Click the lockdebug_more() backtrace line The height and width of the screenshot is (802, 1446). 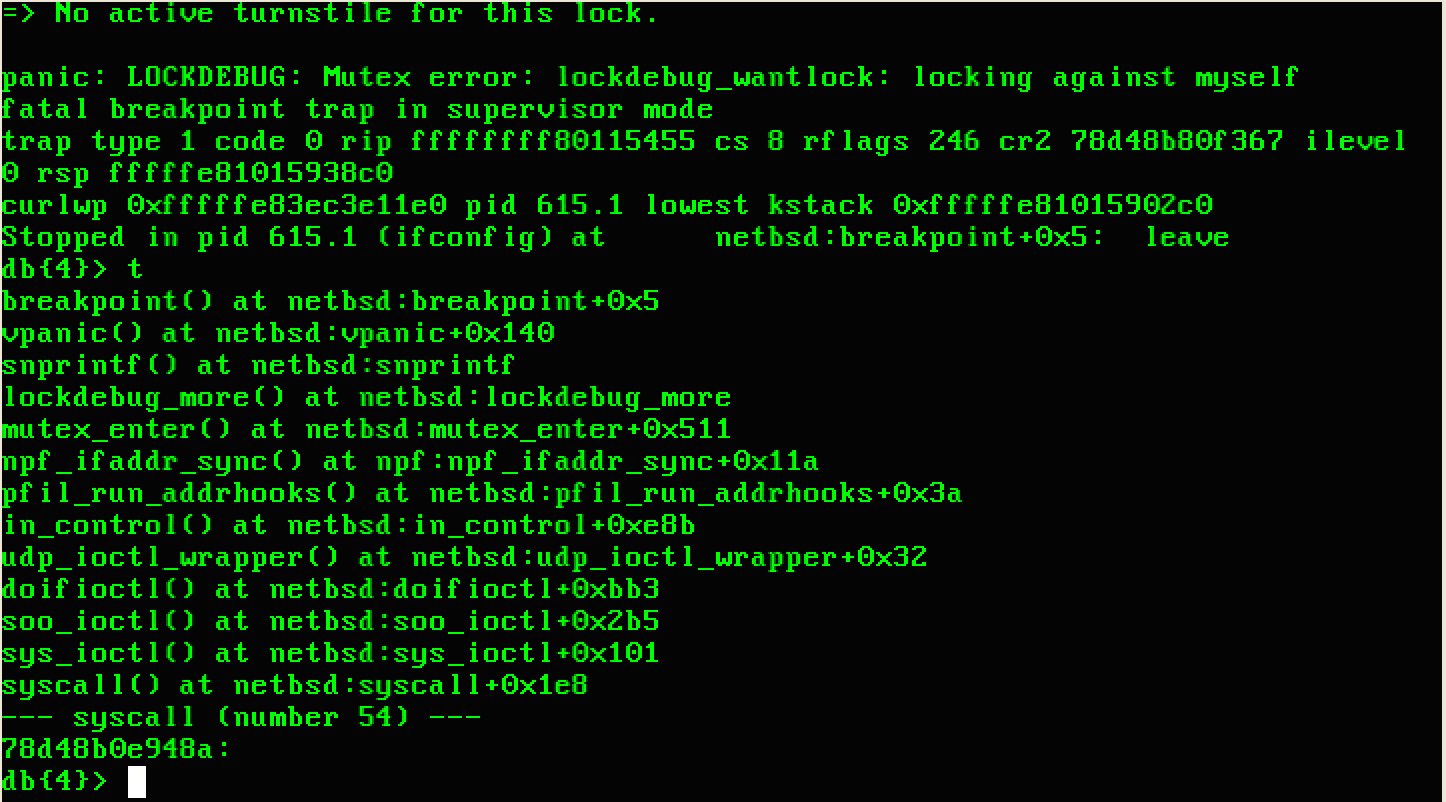pyautogui.click(x=366, y=397)
